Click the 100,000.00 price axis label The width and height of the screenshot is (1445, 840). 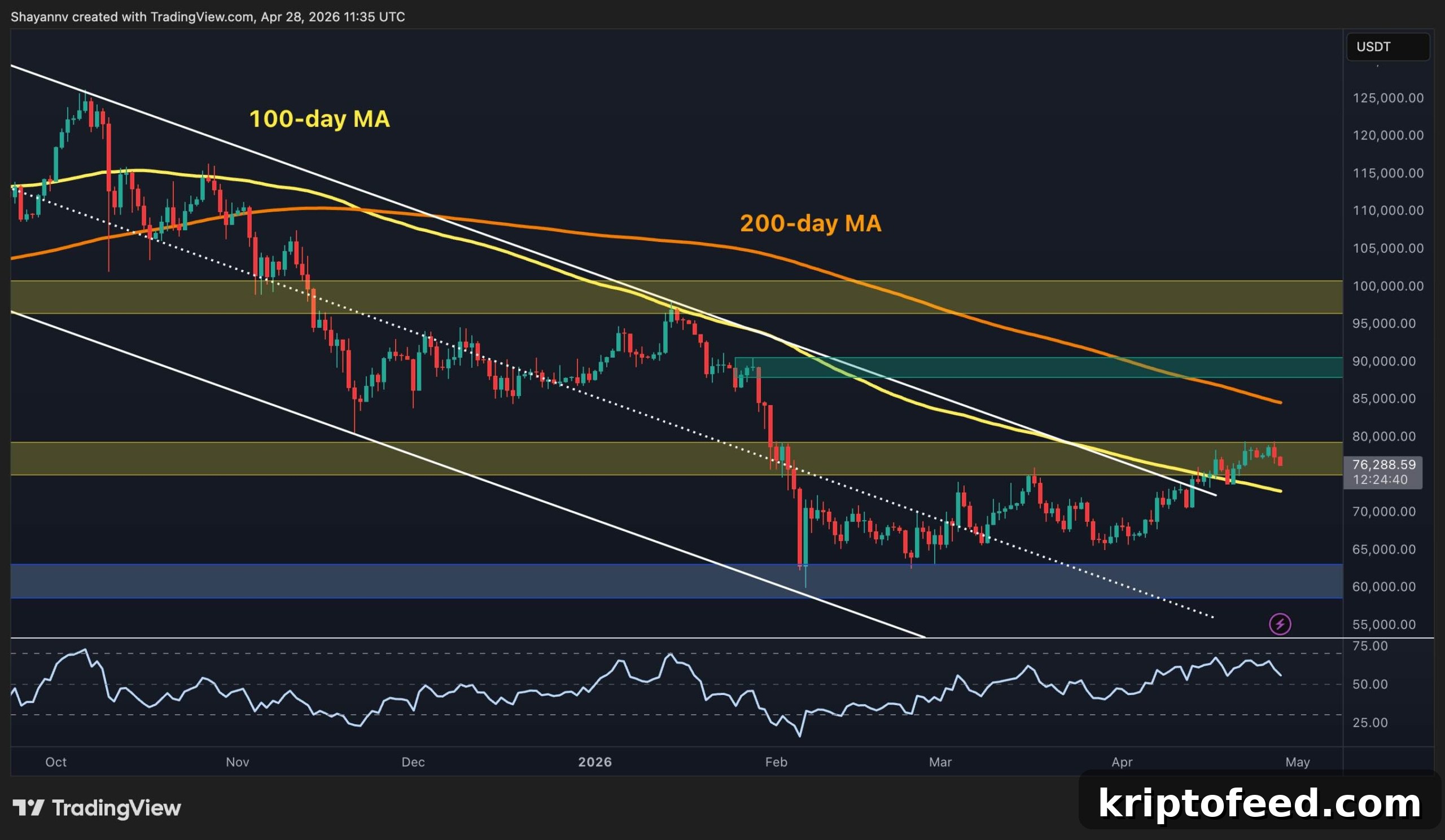point(1387,286)
